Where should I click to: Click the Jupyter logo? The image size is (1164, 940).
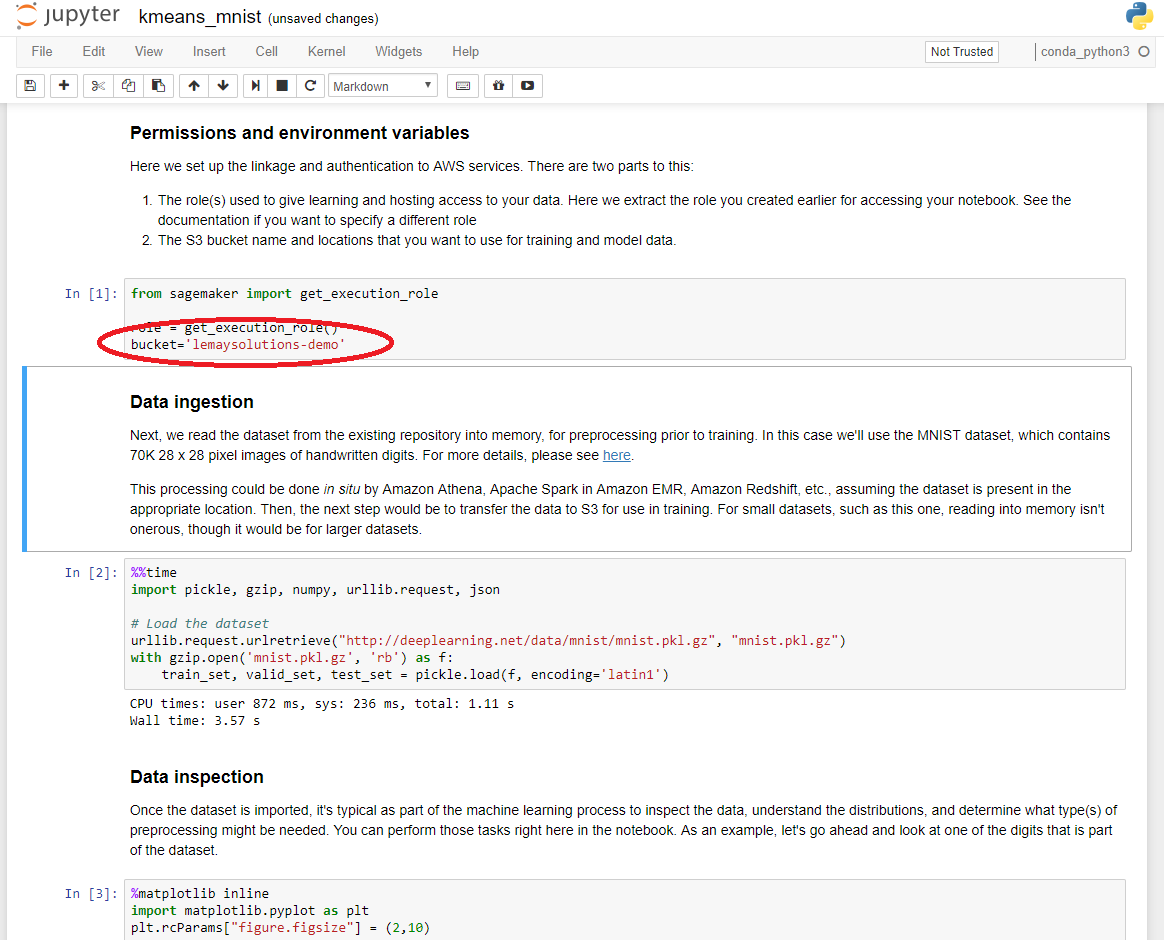click(68, 17)
